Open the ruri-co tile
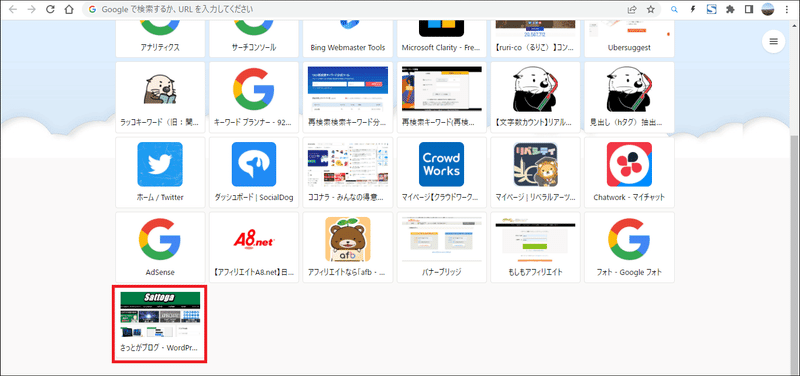This screenshot has width=800, height=376. (x=535, y=39)
